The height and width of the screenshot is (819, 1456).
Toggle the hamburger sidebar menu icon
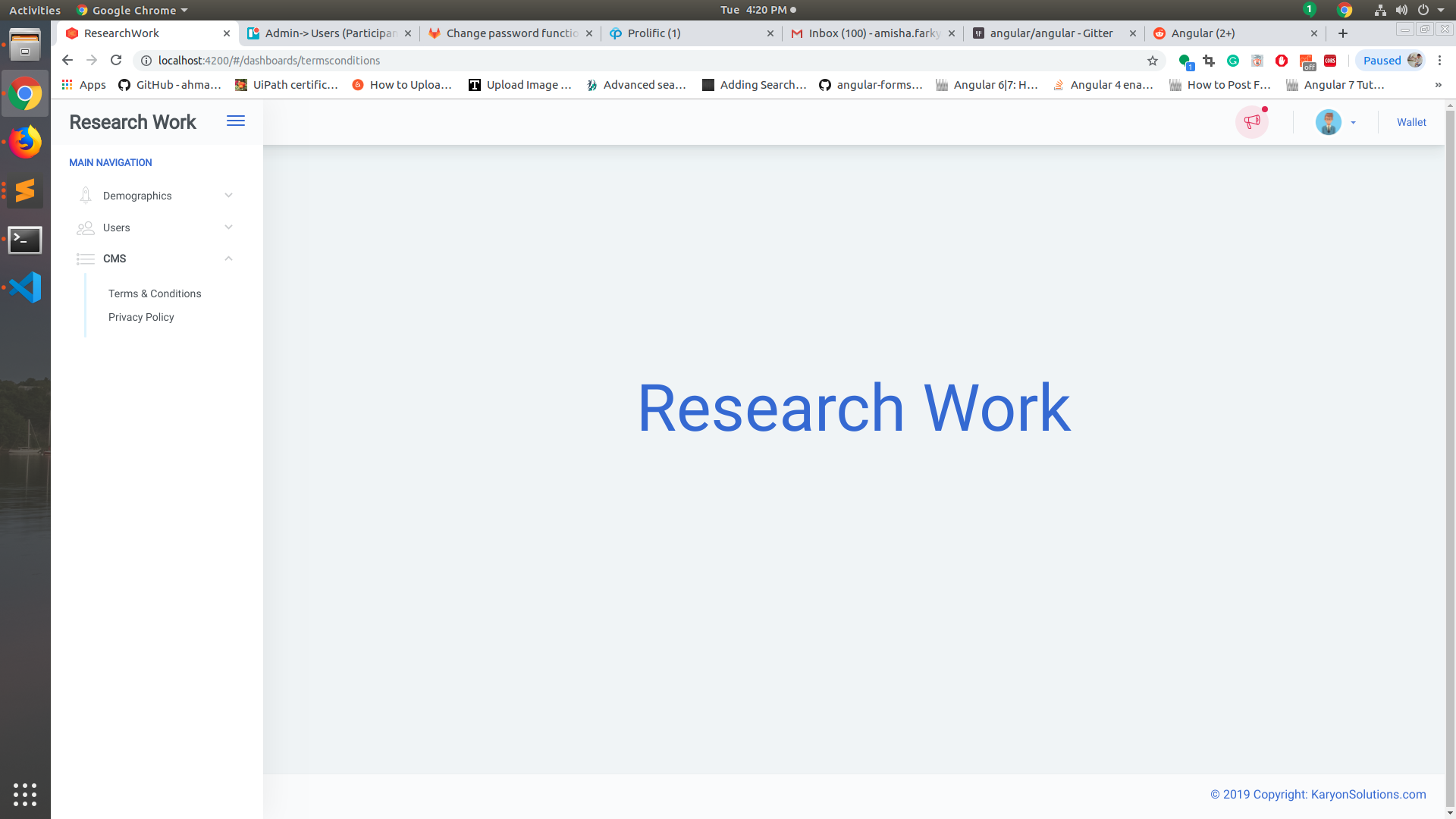click(236, 121)
